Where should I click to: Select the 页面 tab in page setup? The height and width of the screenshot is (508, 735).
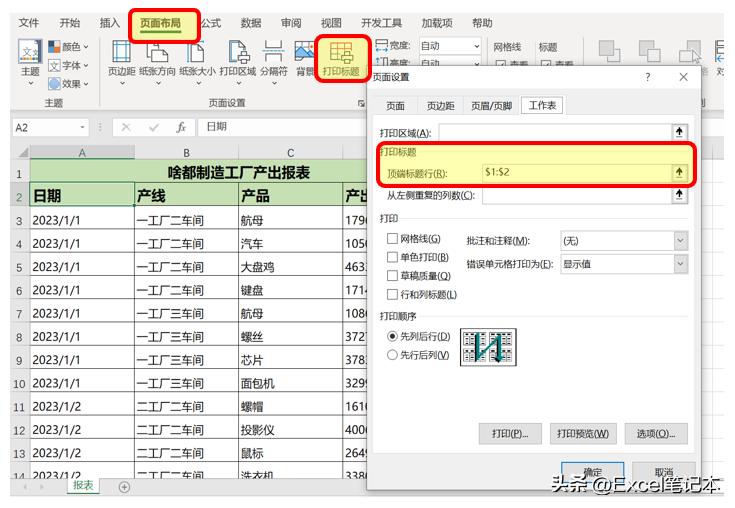(395, 106)
